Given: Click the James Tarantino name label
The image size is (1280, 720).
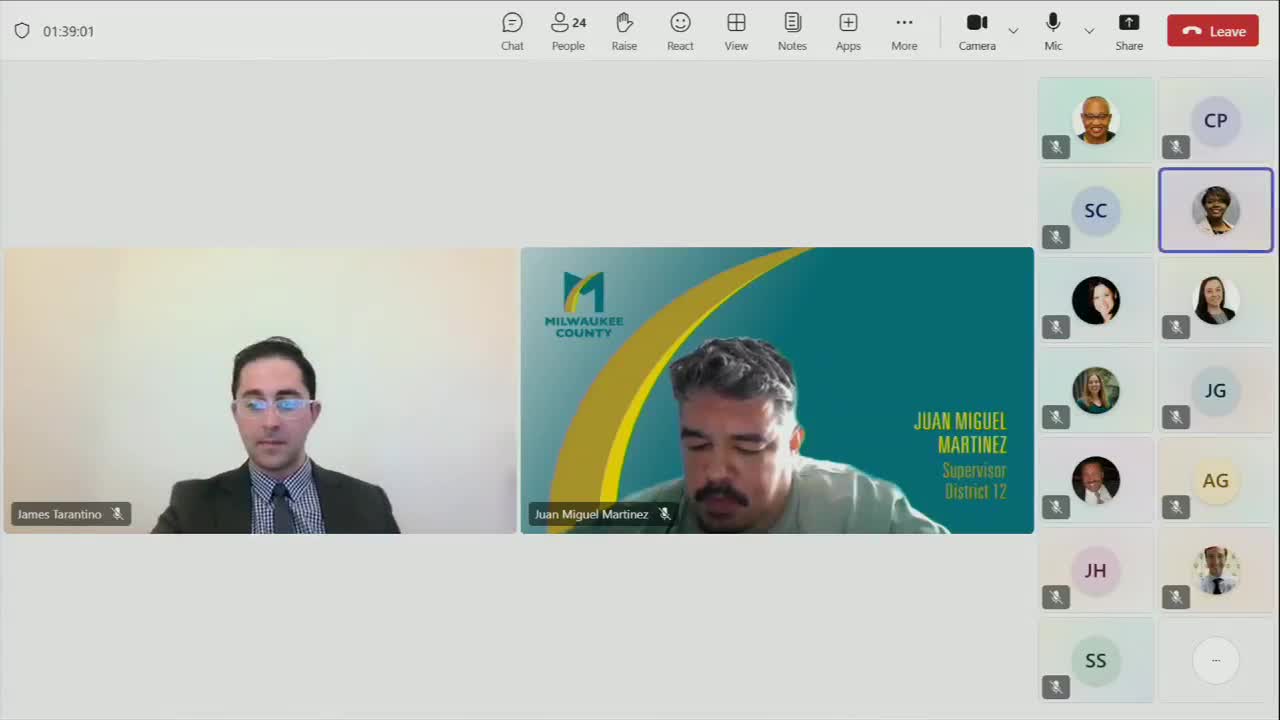Looking at the screenshot, I should (59, 514).
